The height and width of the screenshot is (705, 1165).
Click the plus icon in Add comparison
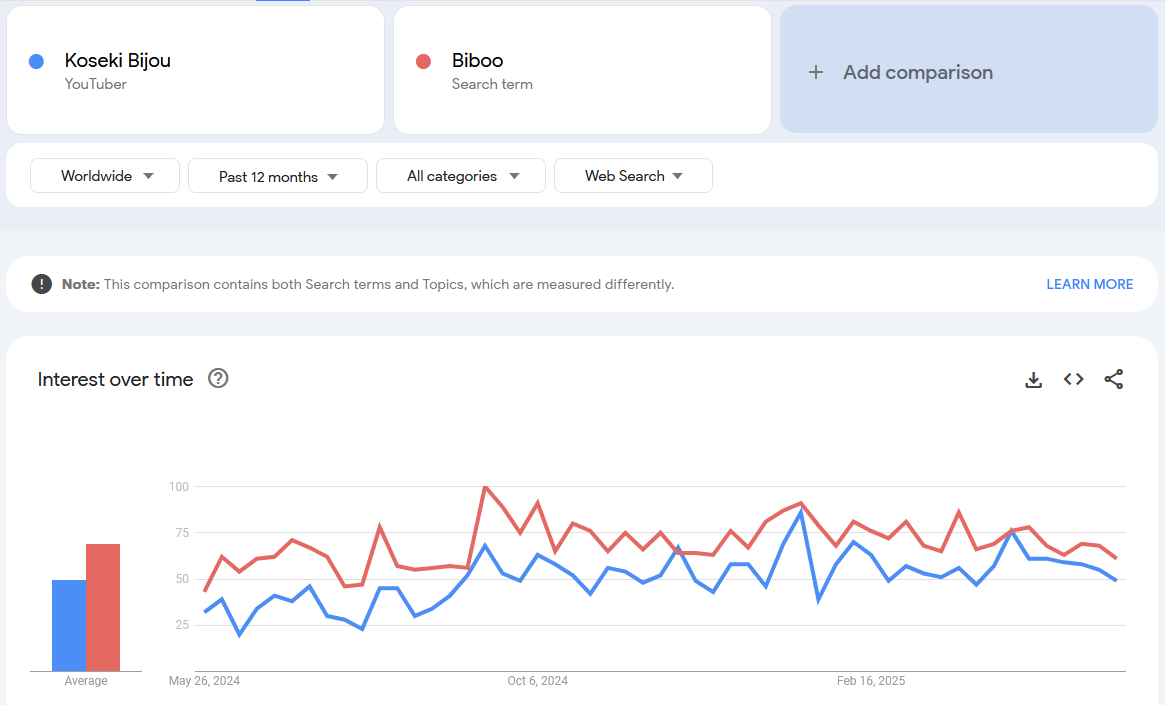click(816, 72)
